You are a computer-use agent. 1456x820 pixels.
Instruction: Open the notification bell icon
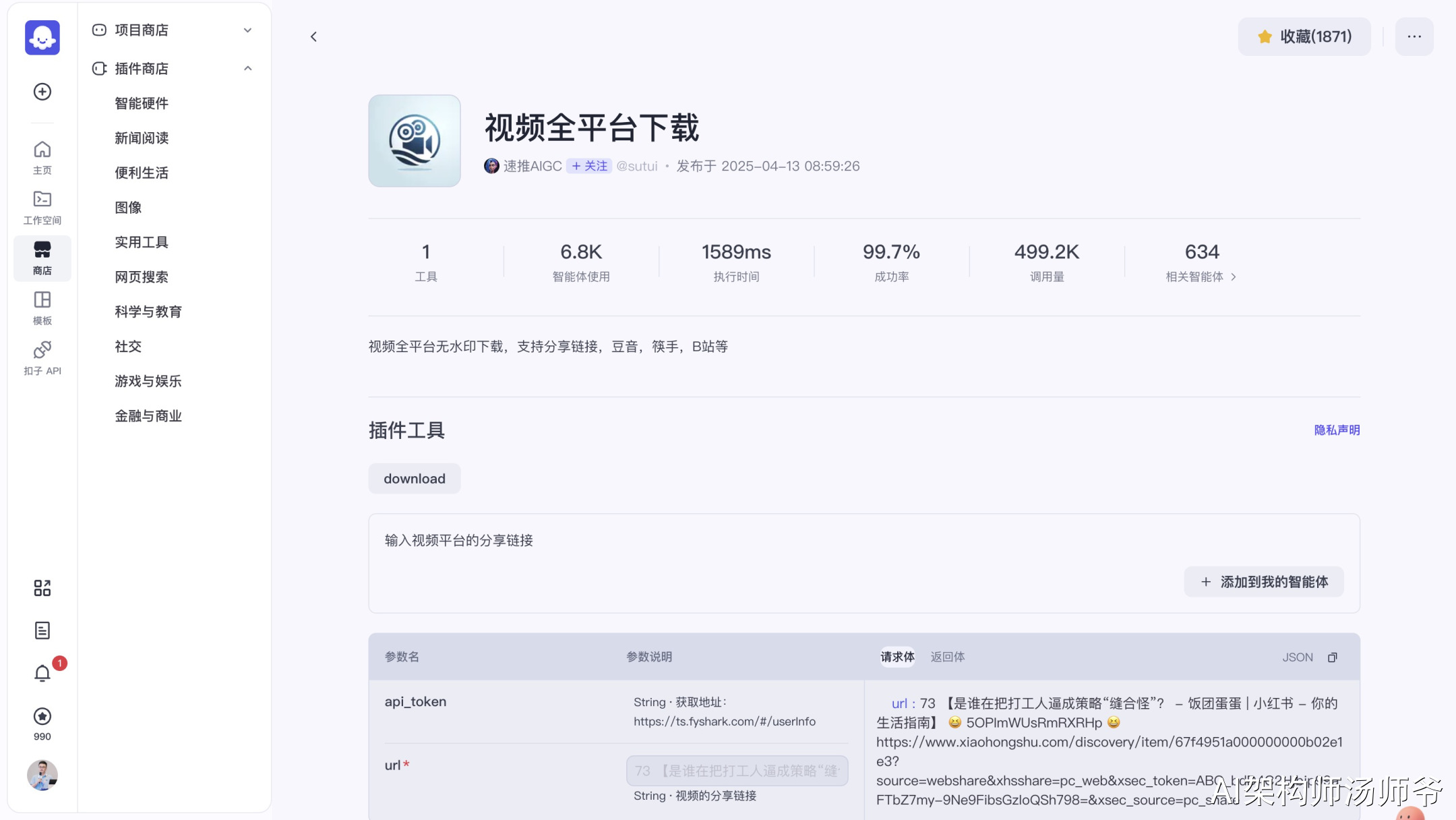[42, 673]
